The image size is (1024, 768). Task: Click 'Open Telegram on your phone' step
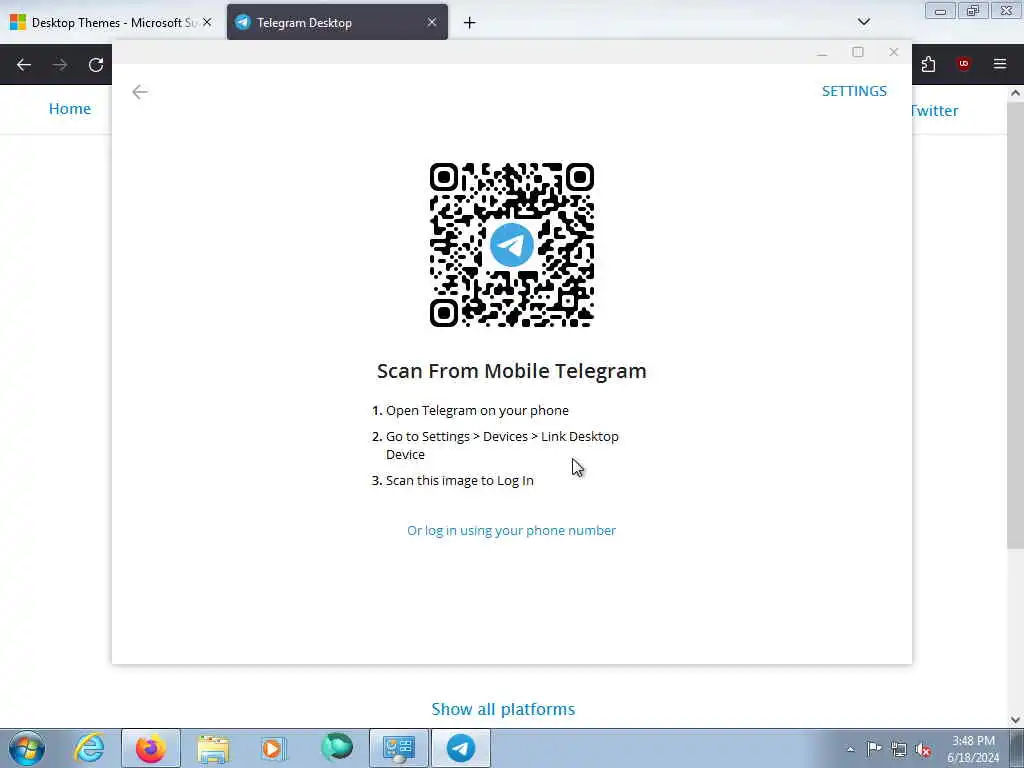[477, 411]
